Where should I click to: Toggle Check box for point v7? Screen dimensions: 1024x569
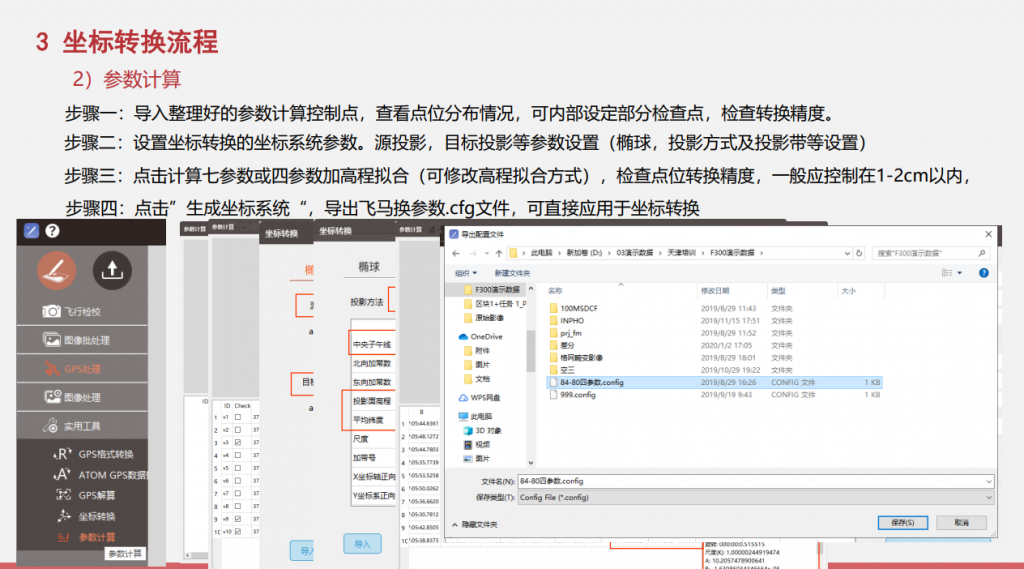(x=238, y=493)
